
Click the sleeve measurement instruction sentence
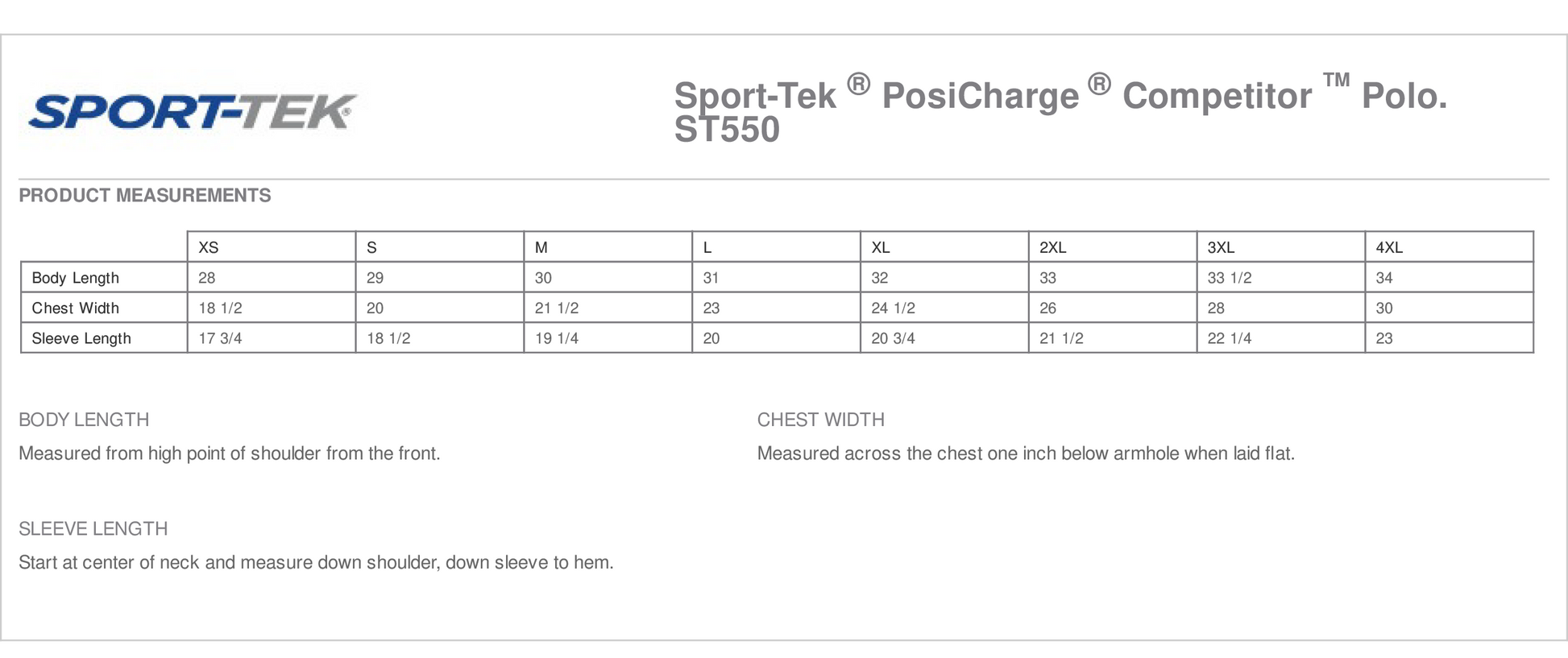[x=316, y=563]
